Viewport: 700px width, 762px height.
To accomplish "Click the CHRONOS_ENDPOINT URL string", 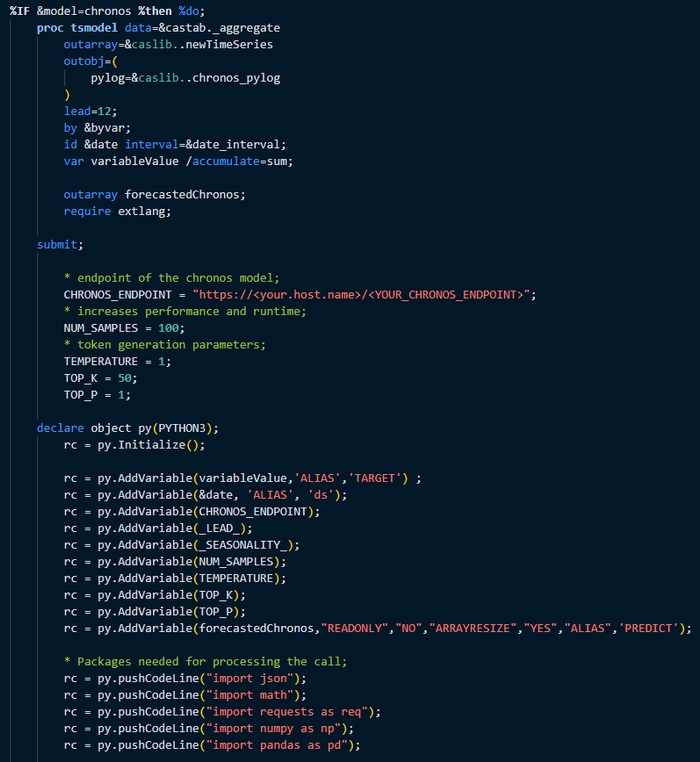I will (361, 294).
